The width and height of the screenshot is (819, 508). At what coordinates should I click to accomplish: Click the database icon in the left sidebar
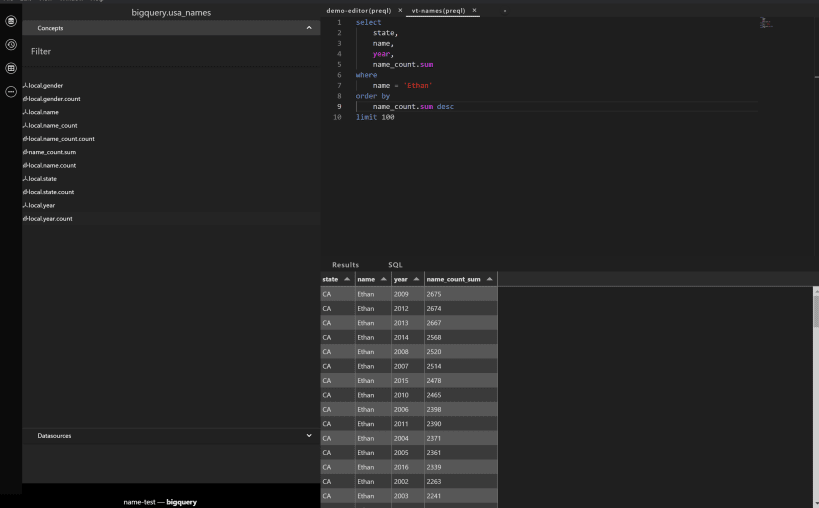coord(11,21)
